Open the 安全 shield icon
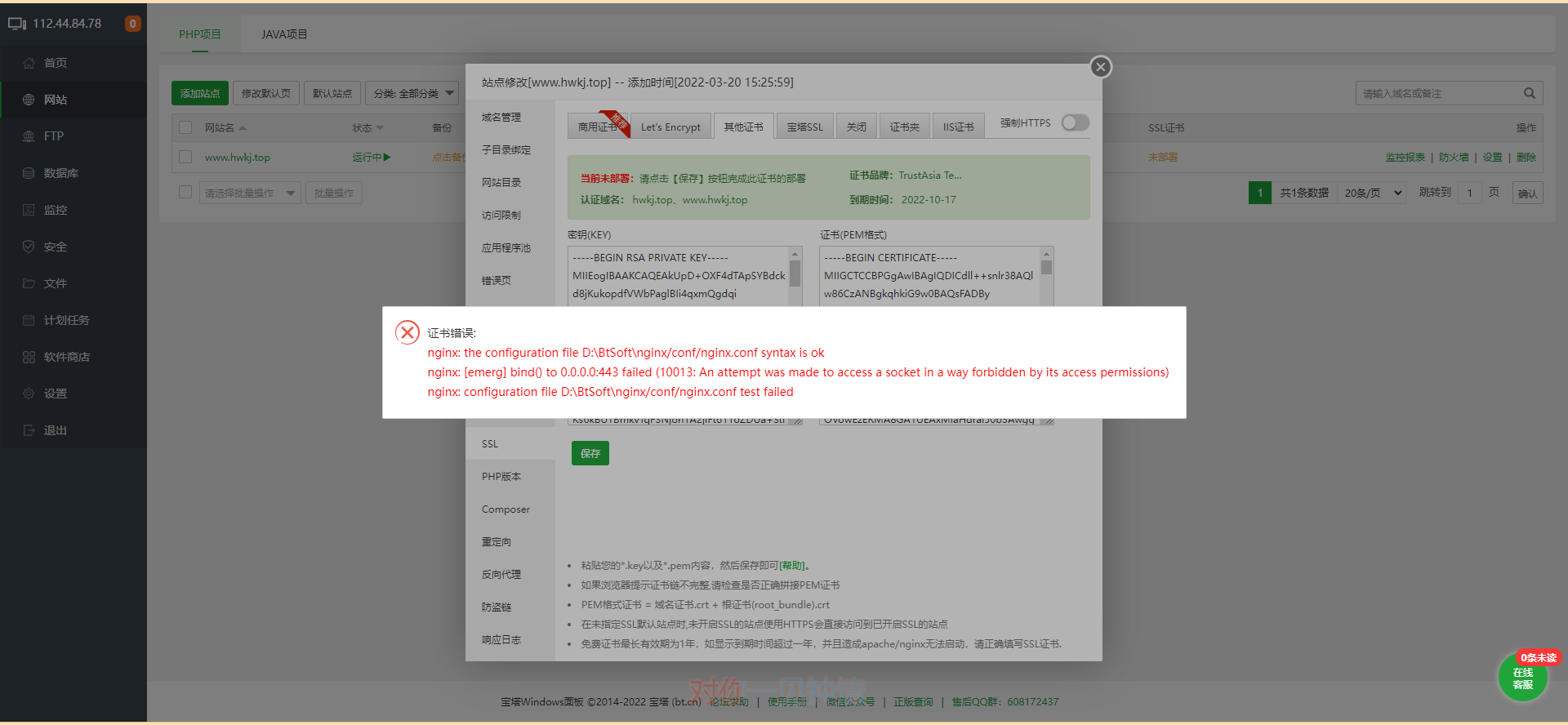 (29, 247)
